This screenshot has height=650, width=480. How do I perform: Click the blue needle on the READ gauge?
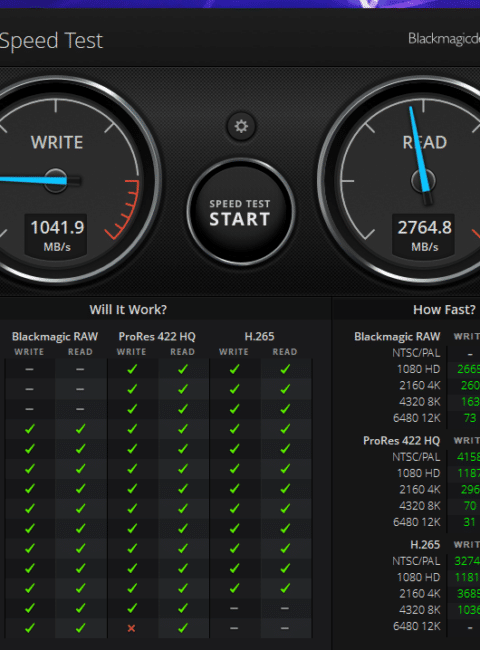pyautogui.click(x=419, y=149)
